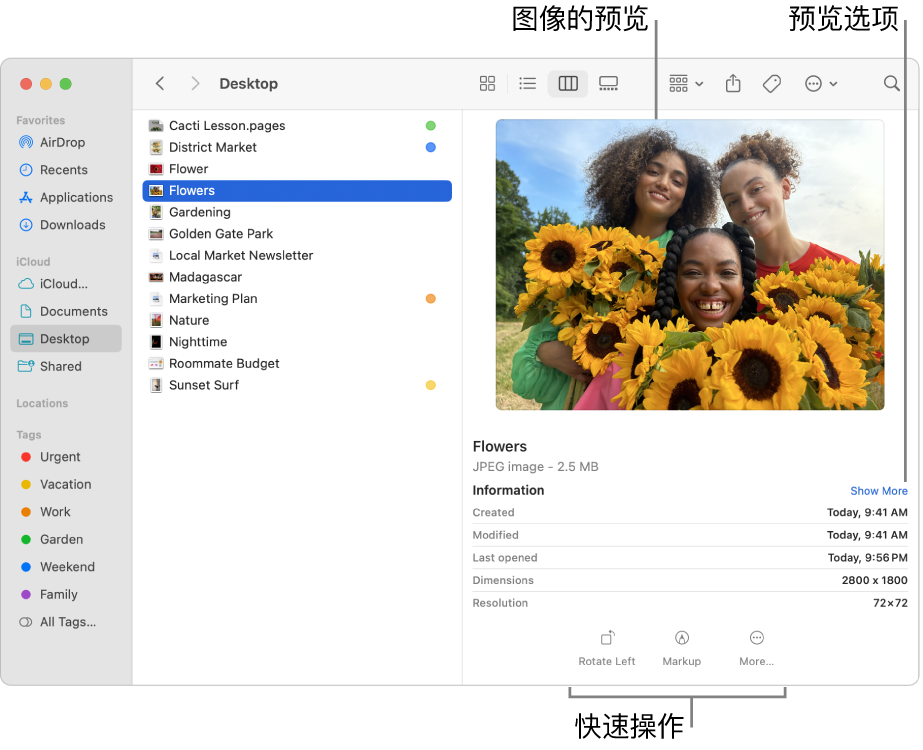Switch to list view in the toolbar
923x750 pixels.
click(527, 84)
